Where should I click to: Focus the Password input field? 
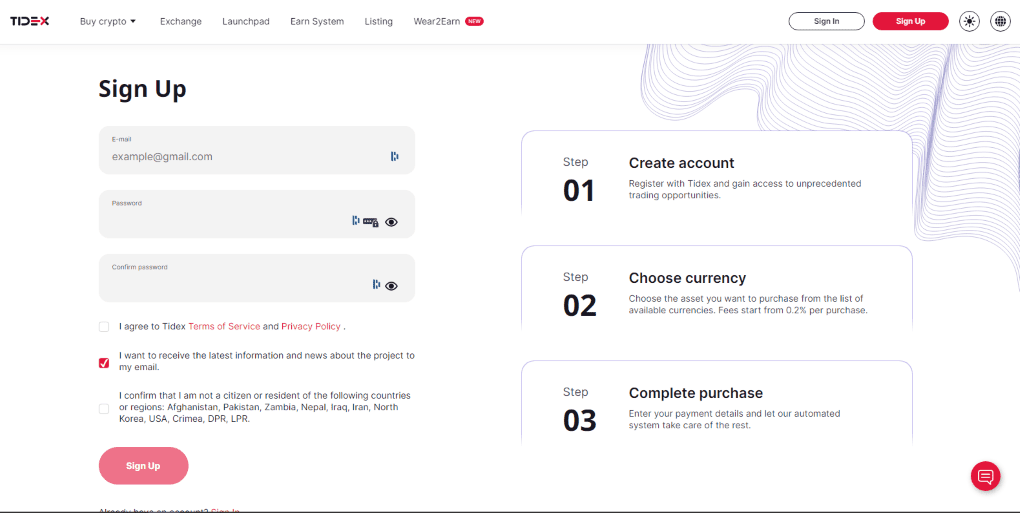coord(257,214)
